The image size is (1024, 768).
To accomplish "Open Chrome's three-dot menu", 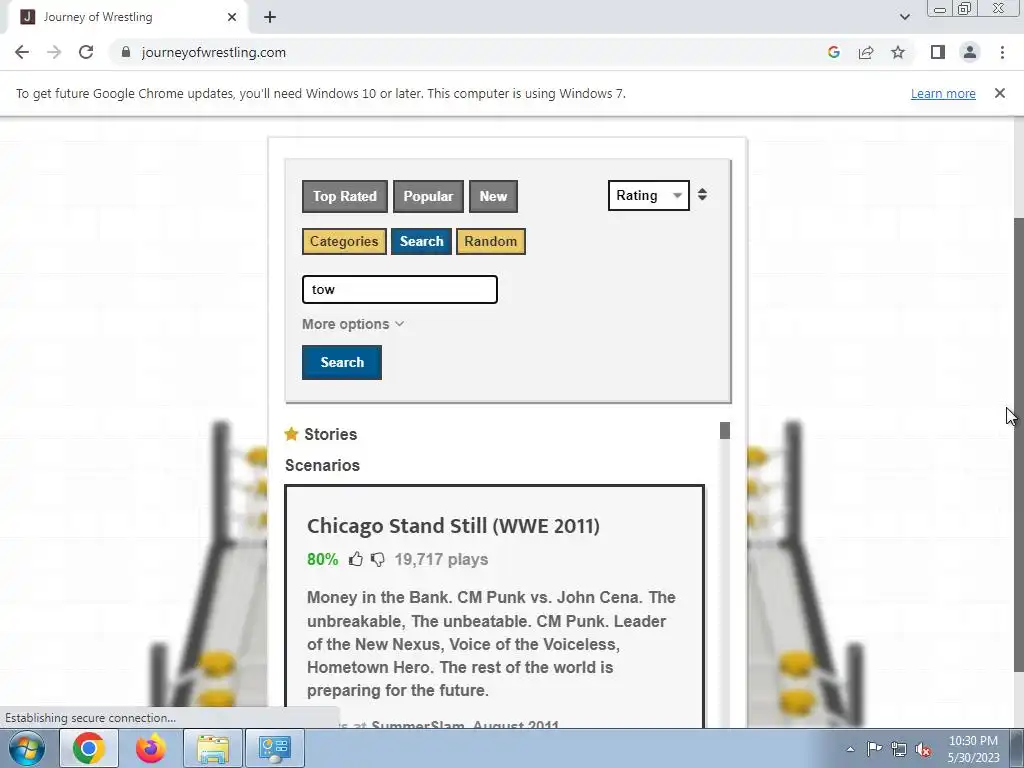I will click(x=1002, y=52).
